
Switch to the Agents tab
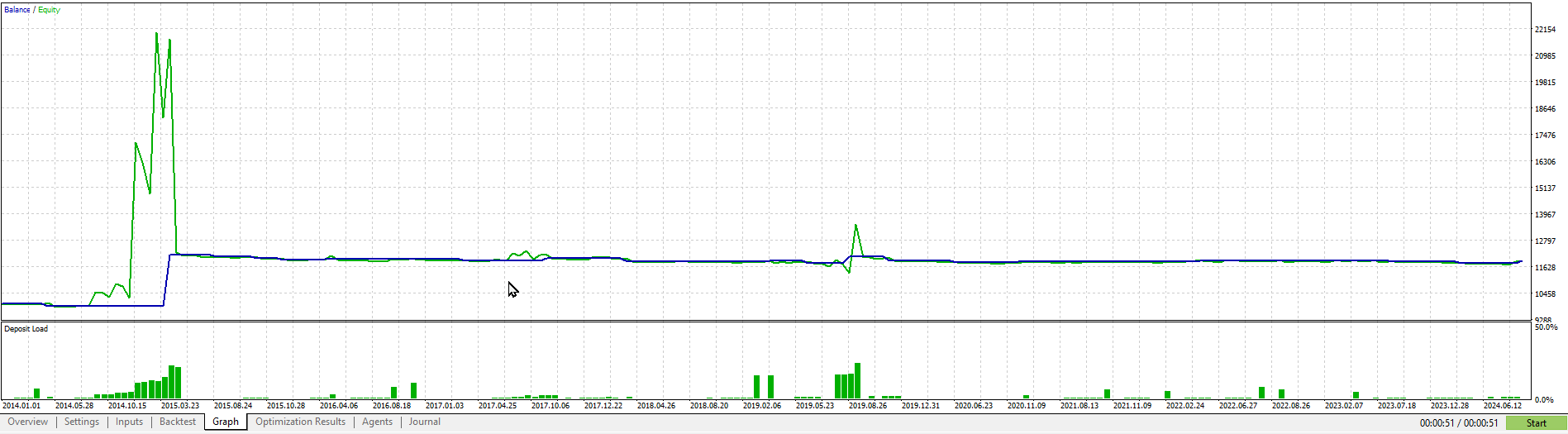[x=378, y=422]
